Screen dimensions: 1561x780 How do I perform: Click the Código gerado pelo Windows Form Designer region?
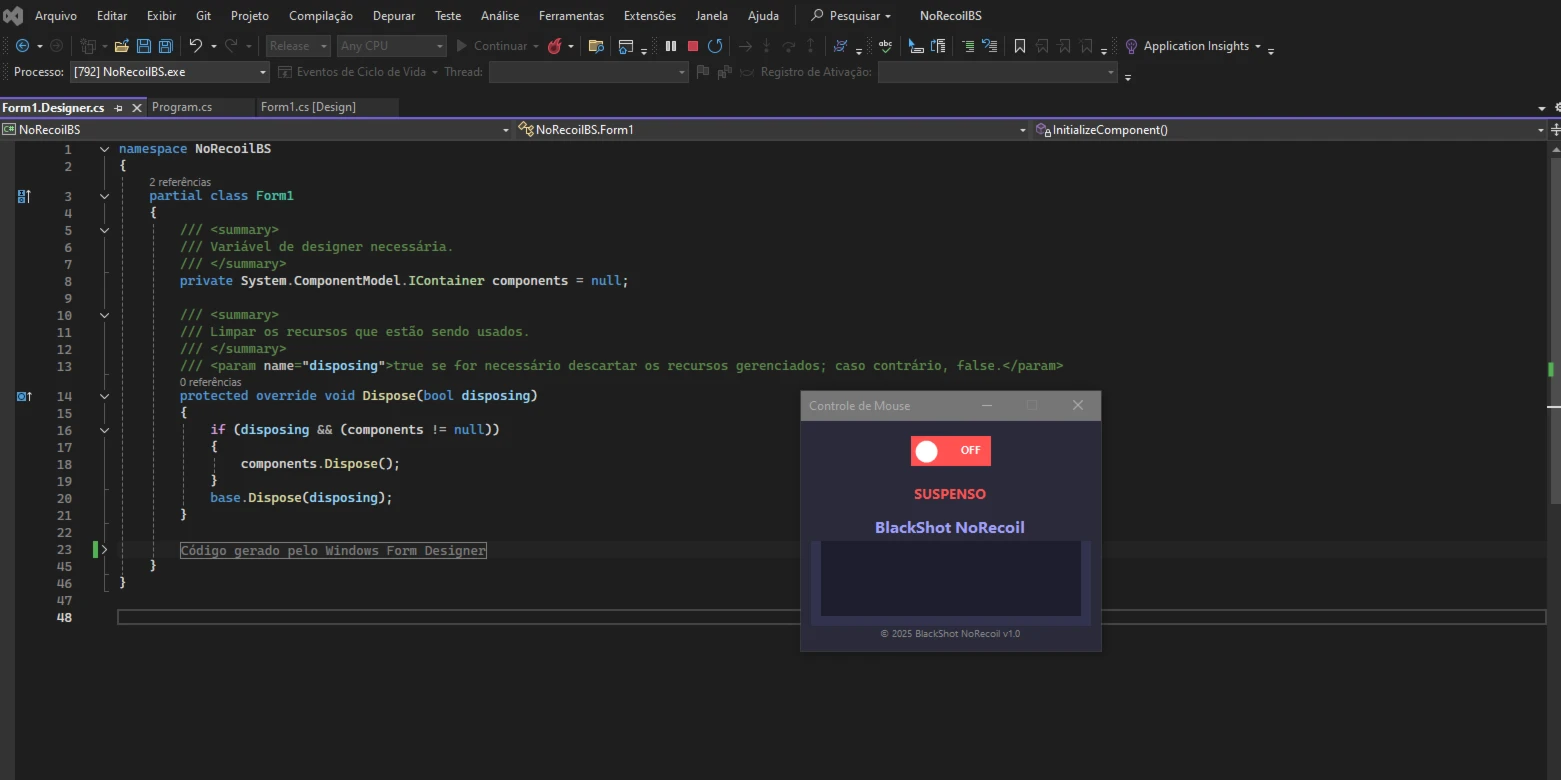click(333, 550)
